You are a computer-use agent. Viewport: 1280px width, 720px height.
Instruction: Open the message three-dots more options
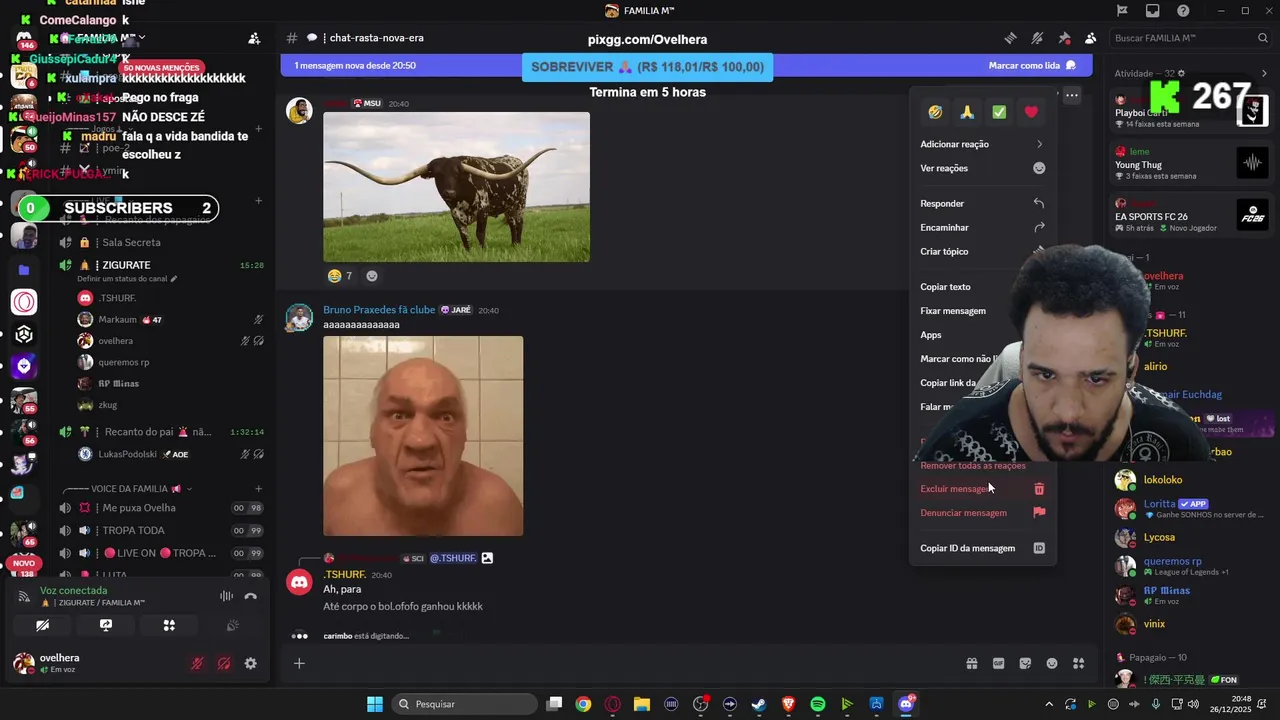click(1071, 96)
